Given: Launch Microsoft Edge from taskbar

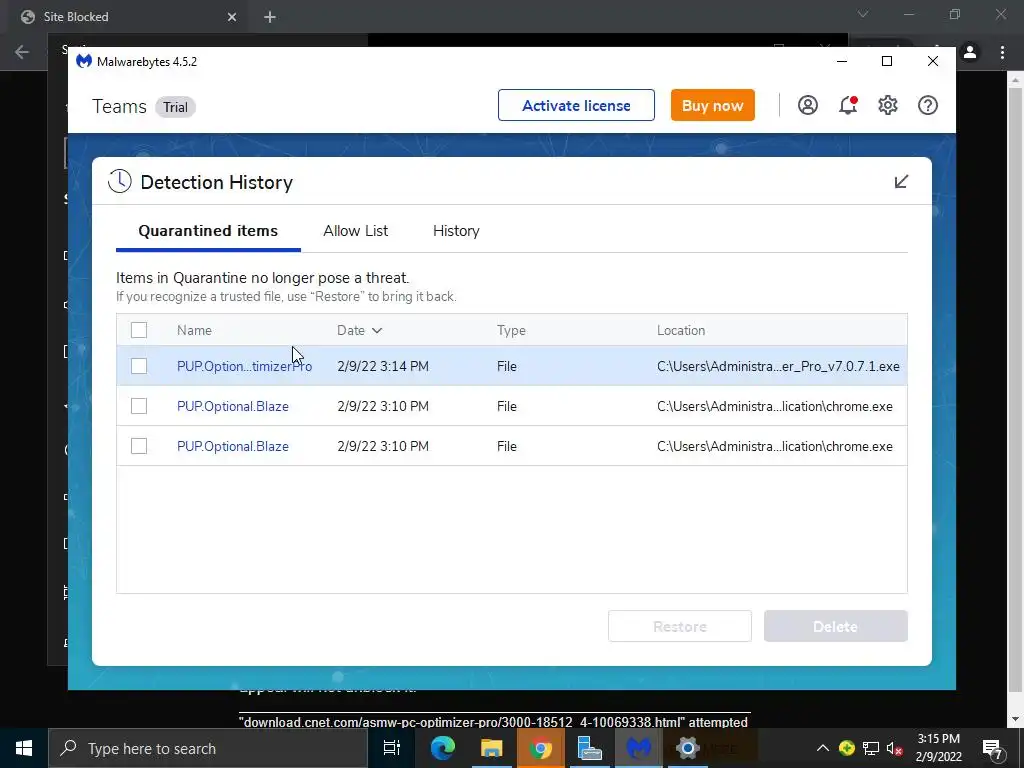Looking at the screenshot, I should click(x=442, y=748).
